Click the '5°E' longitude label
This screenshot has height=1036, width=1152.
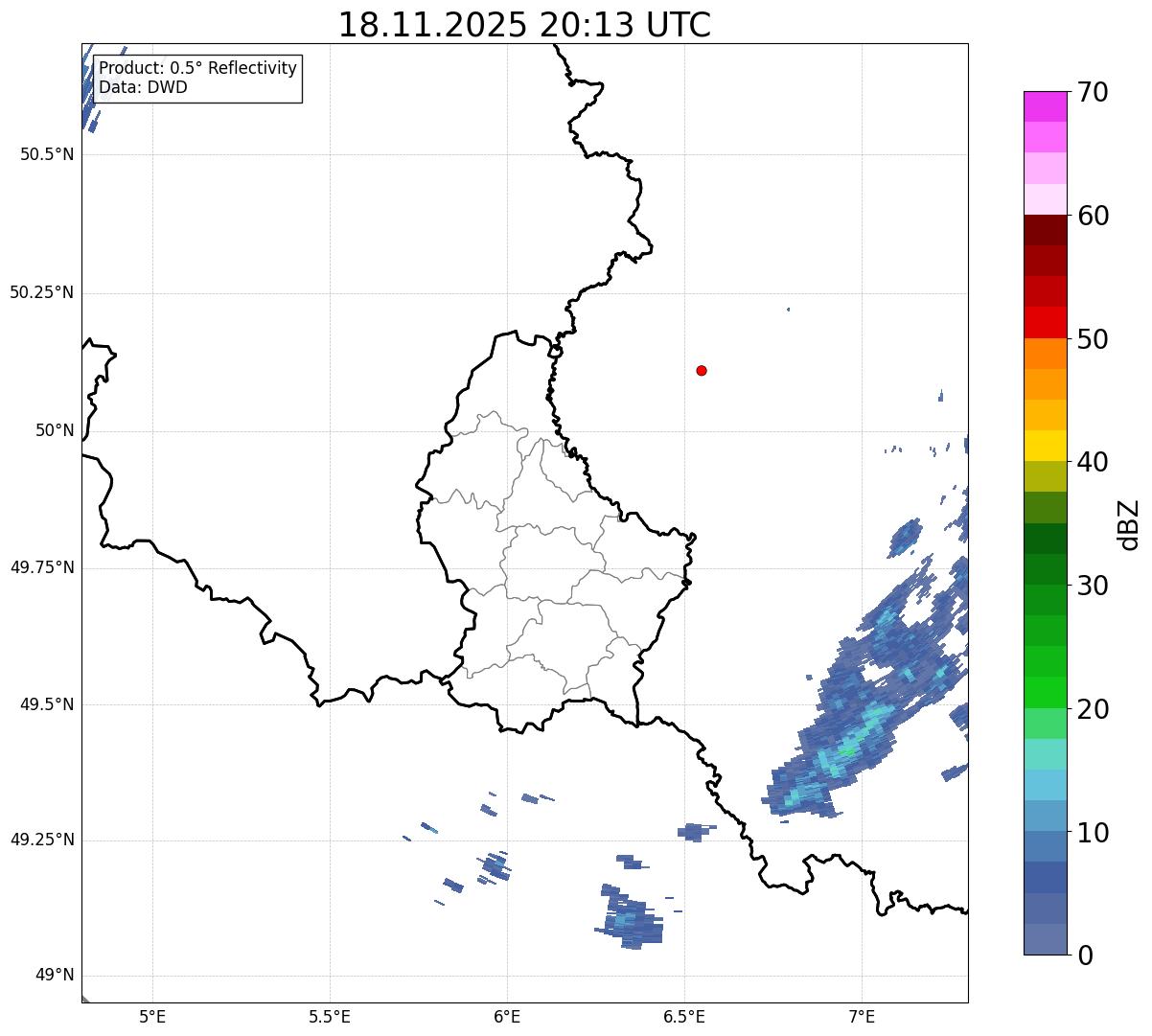coord(152,1016)
